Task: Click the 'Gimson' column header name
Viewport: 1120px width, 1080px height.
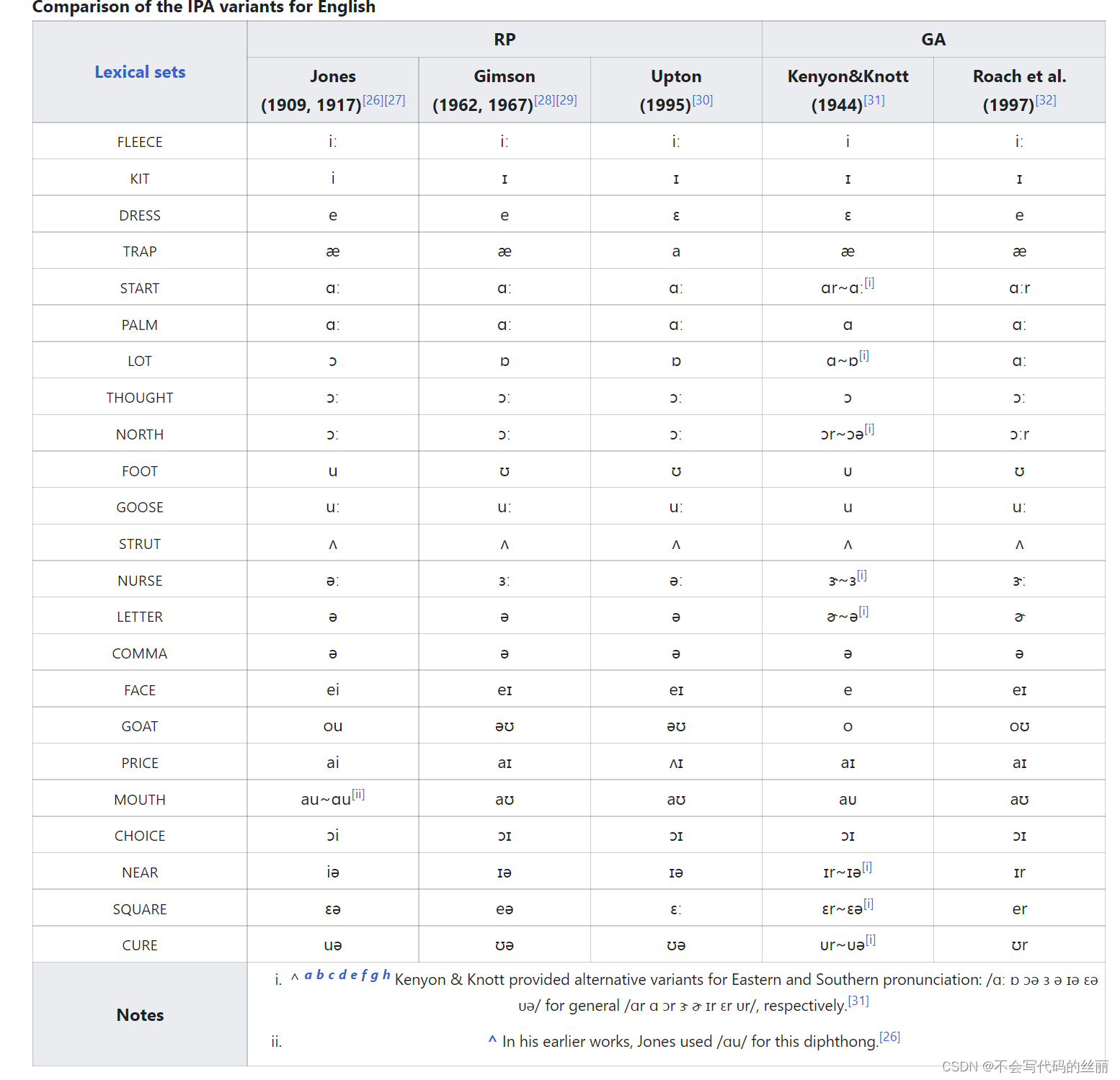Action: pyautogui.click(x=505, y=76)
